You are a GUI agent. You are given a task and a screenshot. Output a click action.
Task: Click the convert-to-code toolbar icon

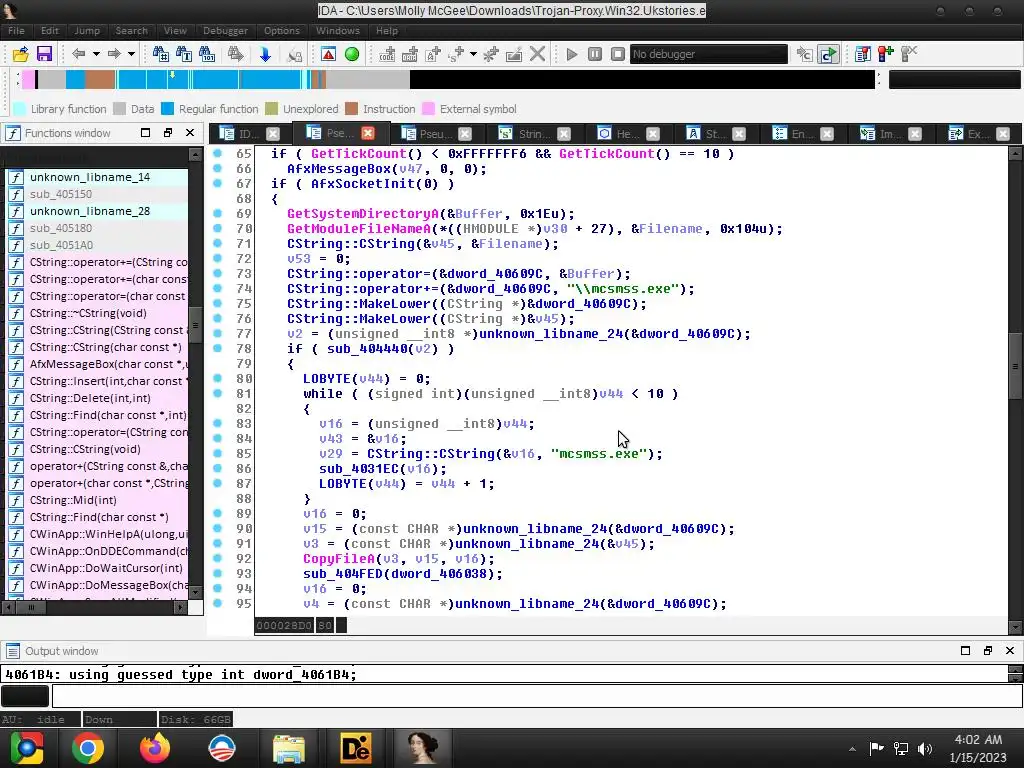tap(387, 54)
